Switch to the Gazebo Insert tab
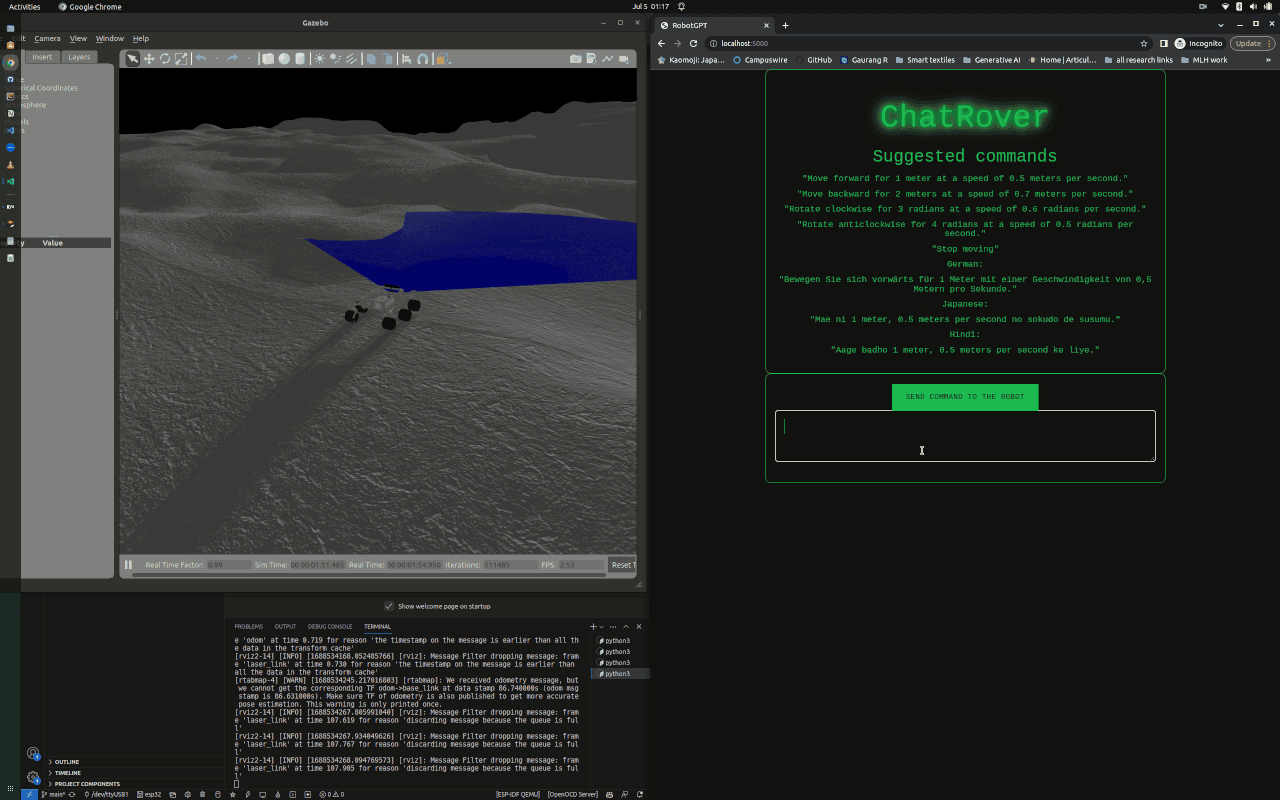The width and height of the screenshot is (1280, 800). [x=42, y=57]
